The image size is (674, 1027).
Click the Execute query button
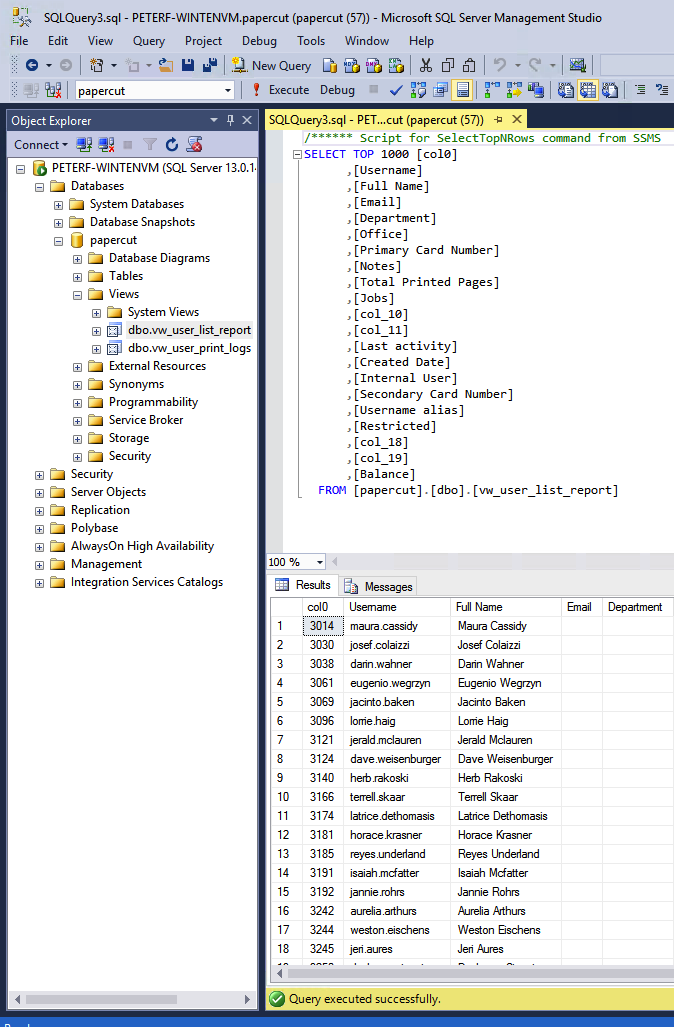[280, 90]
